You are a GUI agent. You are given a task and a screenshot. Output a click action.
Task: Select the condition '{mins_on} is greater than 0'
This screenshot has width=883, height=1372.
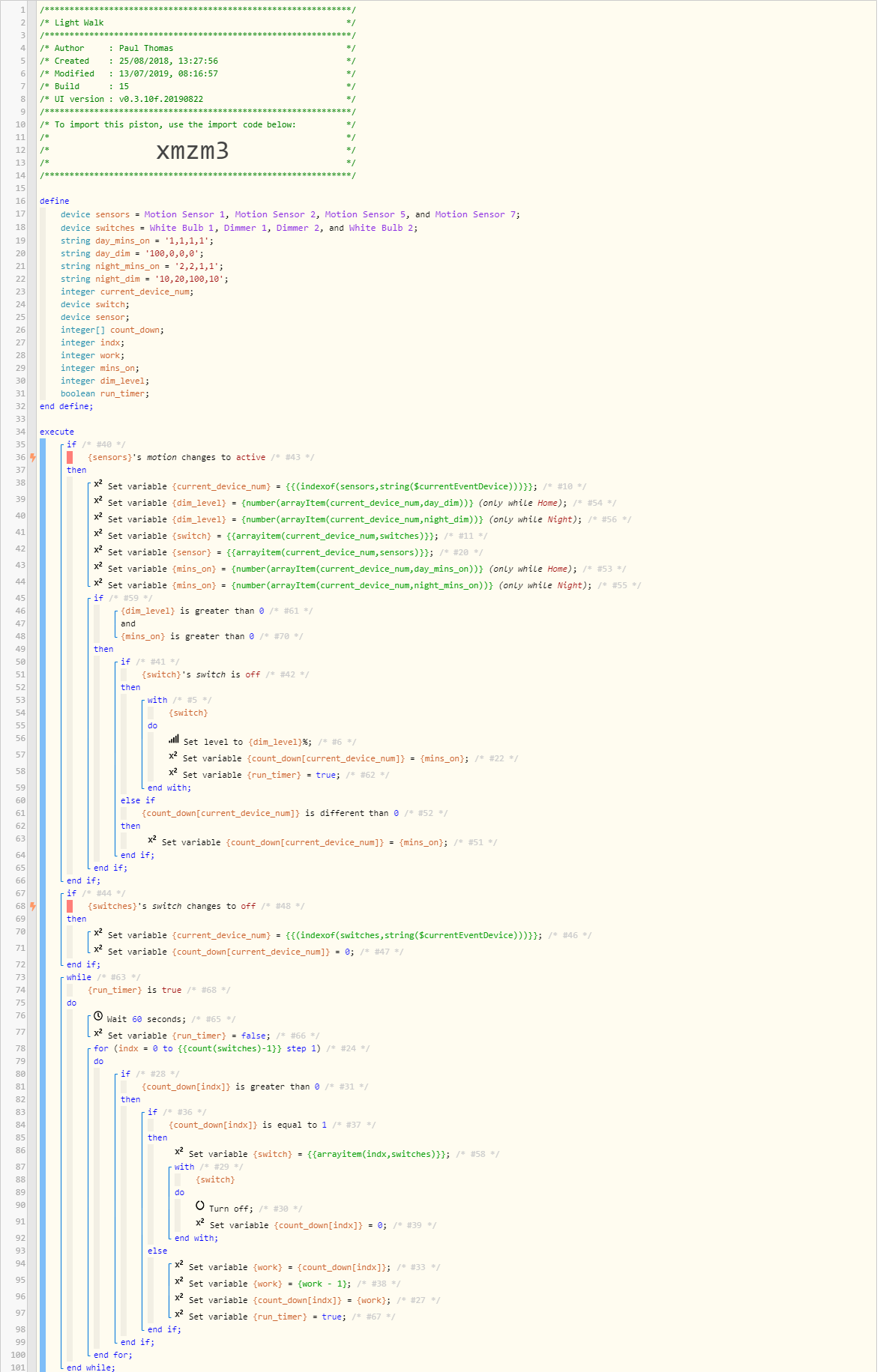point(187,636)
